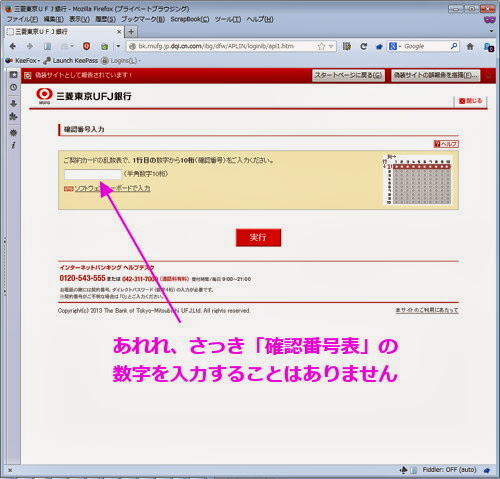Open the search engine Google dropdown
This screenshot has width=500, height=479.
395,46
